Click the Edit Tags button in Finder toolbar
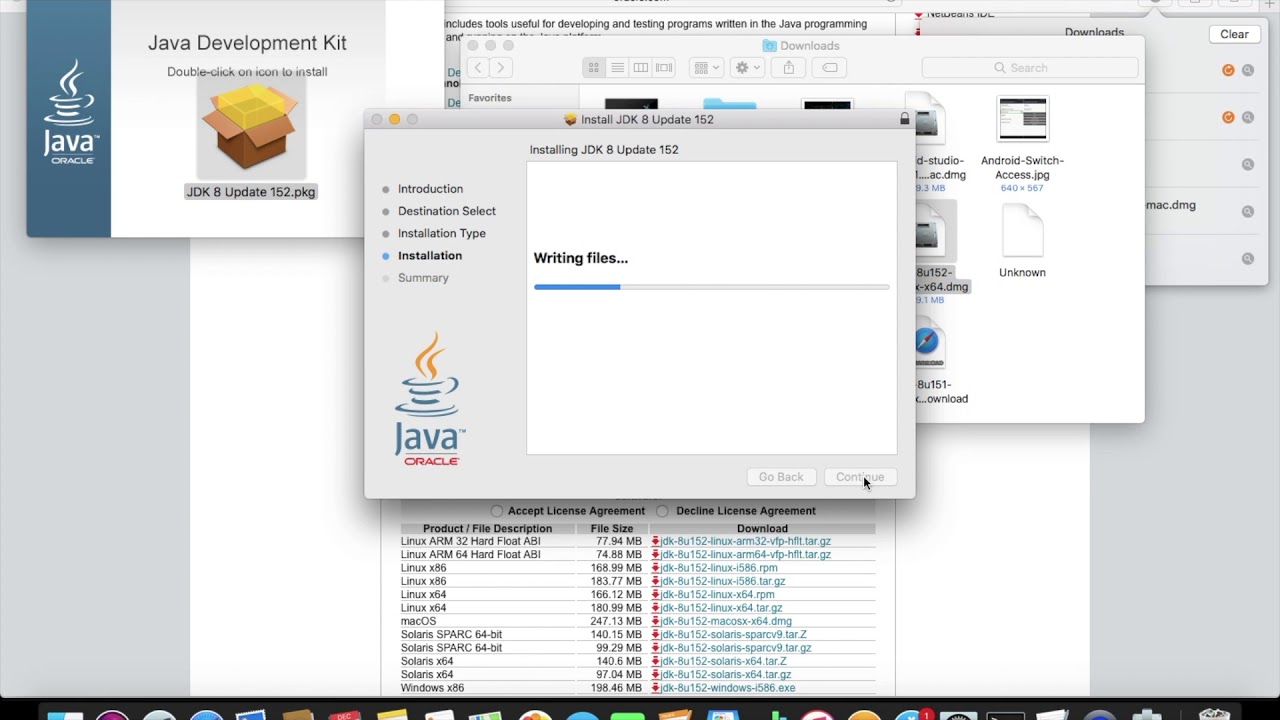The height and width of the screenshot is (720, 1280). tap(829, 67)
